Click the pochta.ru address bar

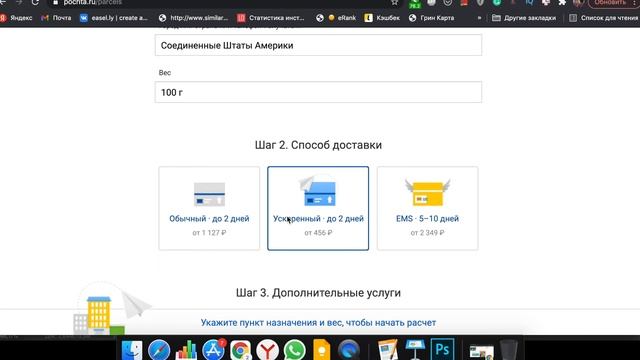(220, 2)
